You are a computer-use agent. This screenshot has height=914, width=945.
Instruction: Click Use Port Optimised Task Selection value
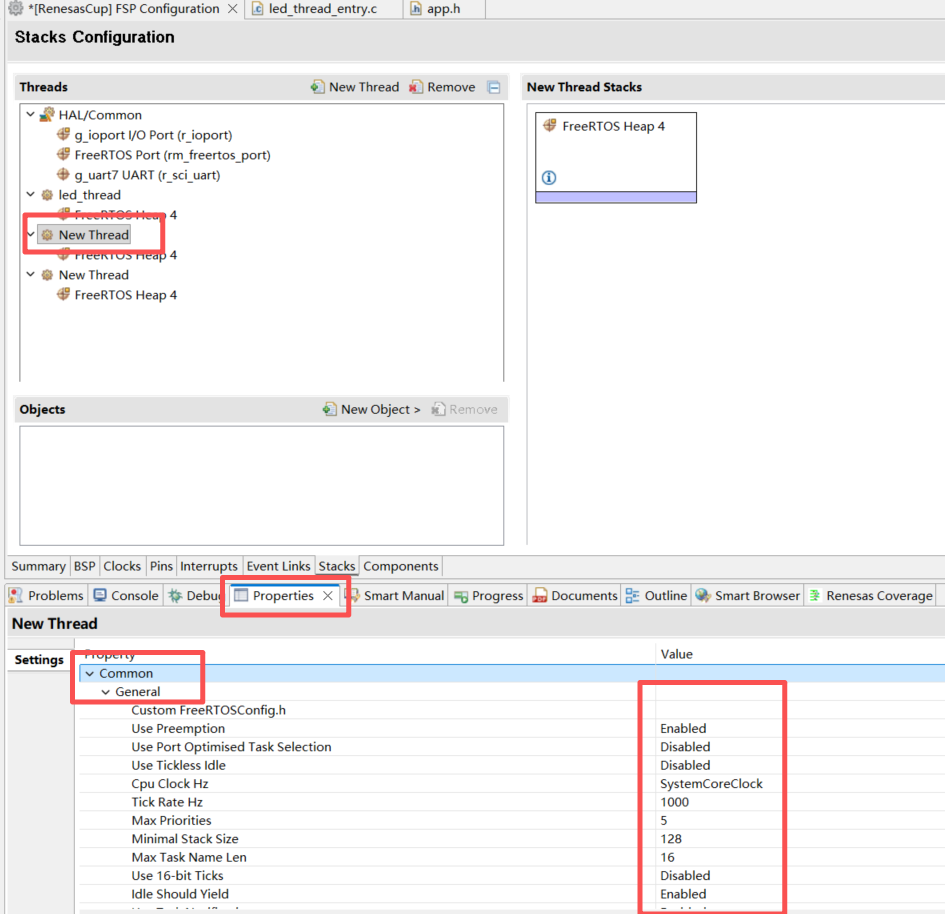[685, 747]
